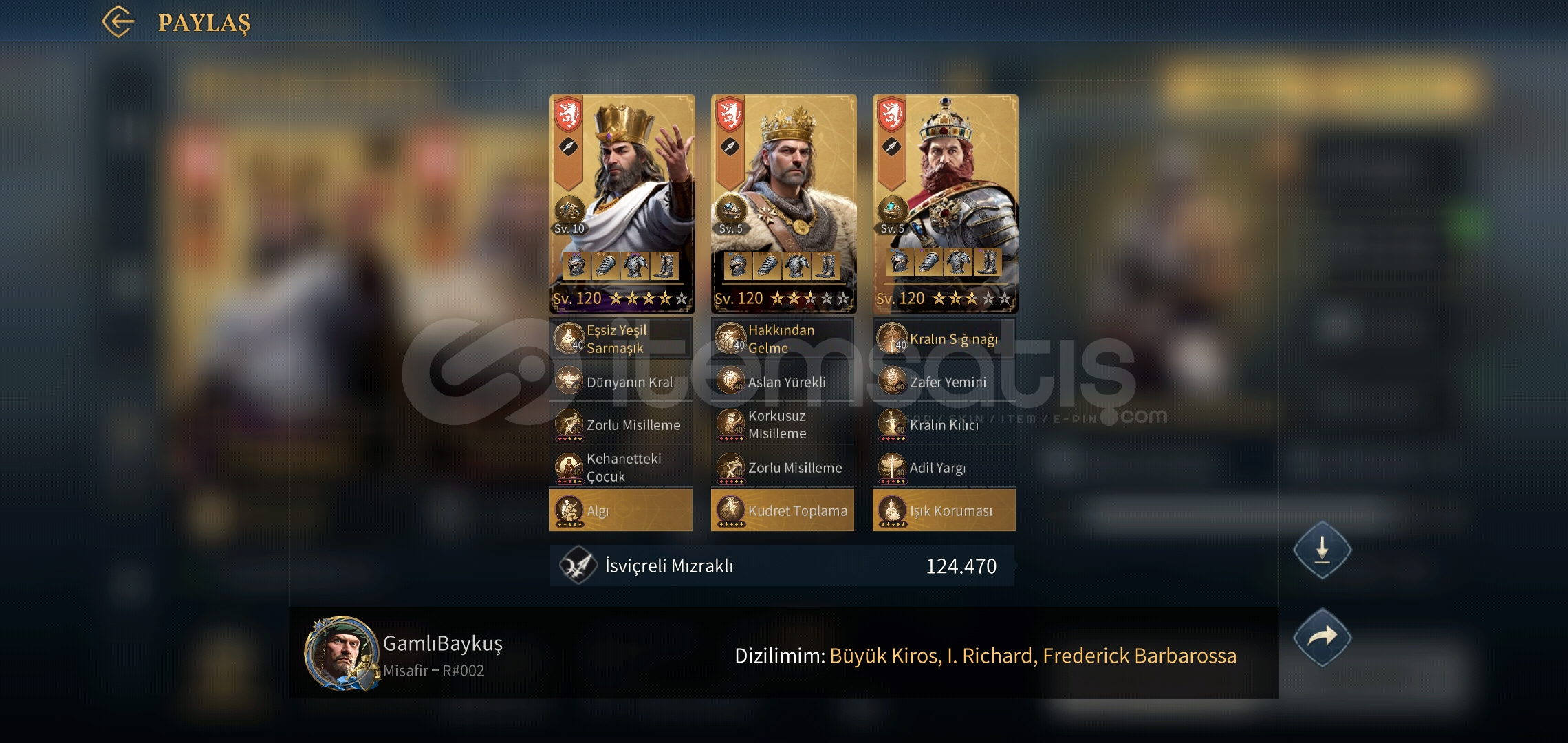Screen dimensions: 1568x743
Task: Tap the share arrow diamond icon
Action: (x=1322, y=638)
